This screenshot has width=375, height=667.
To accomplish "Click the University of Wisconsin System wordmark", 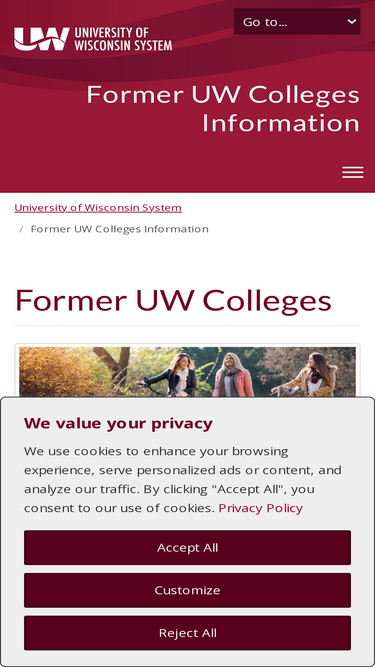I will [123, 39].
